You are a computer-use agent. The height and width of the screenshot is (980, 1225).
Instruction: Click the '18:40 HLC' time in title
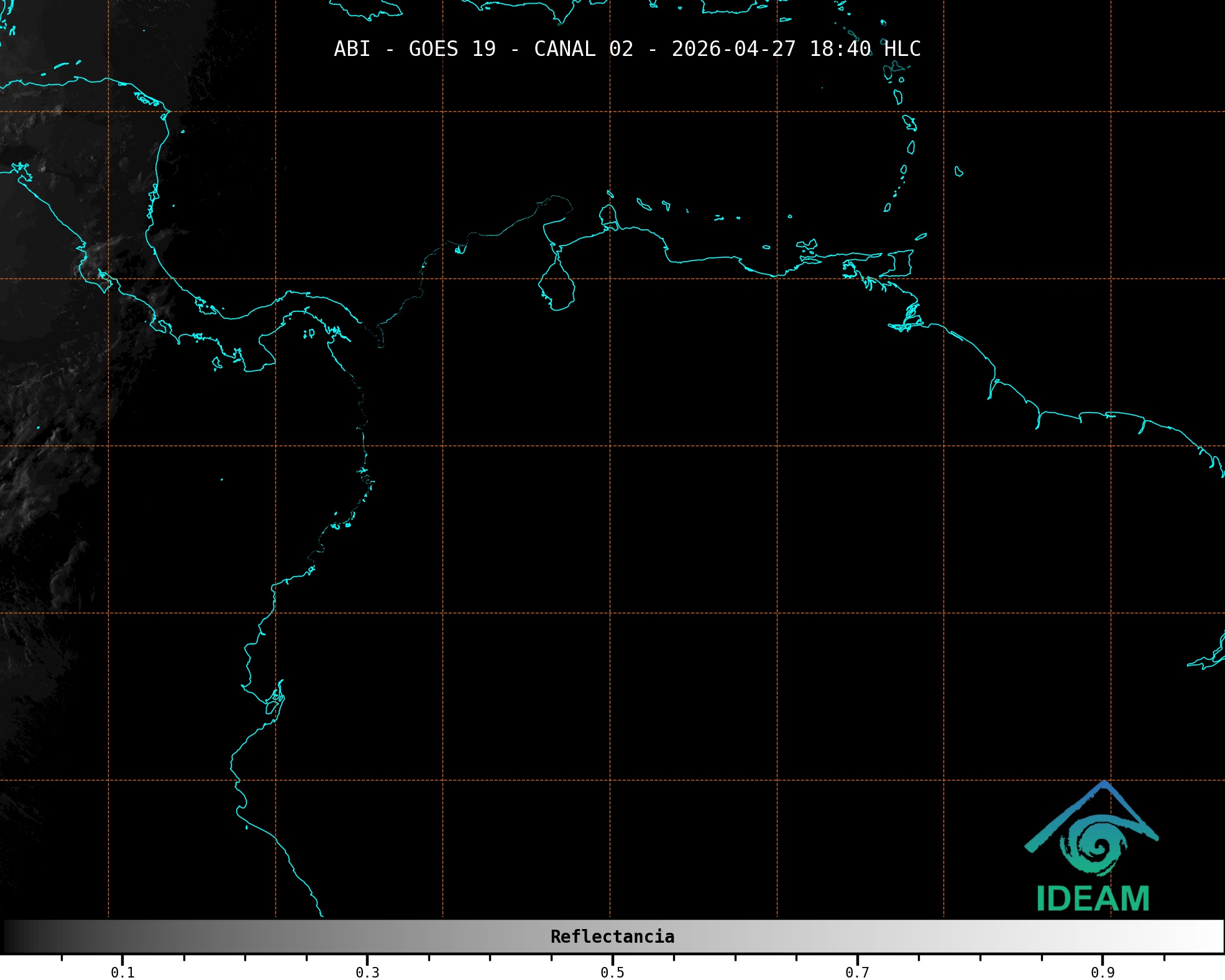865,49
